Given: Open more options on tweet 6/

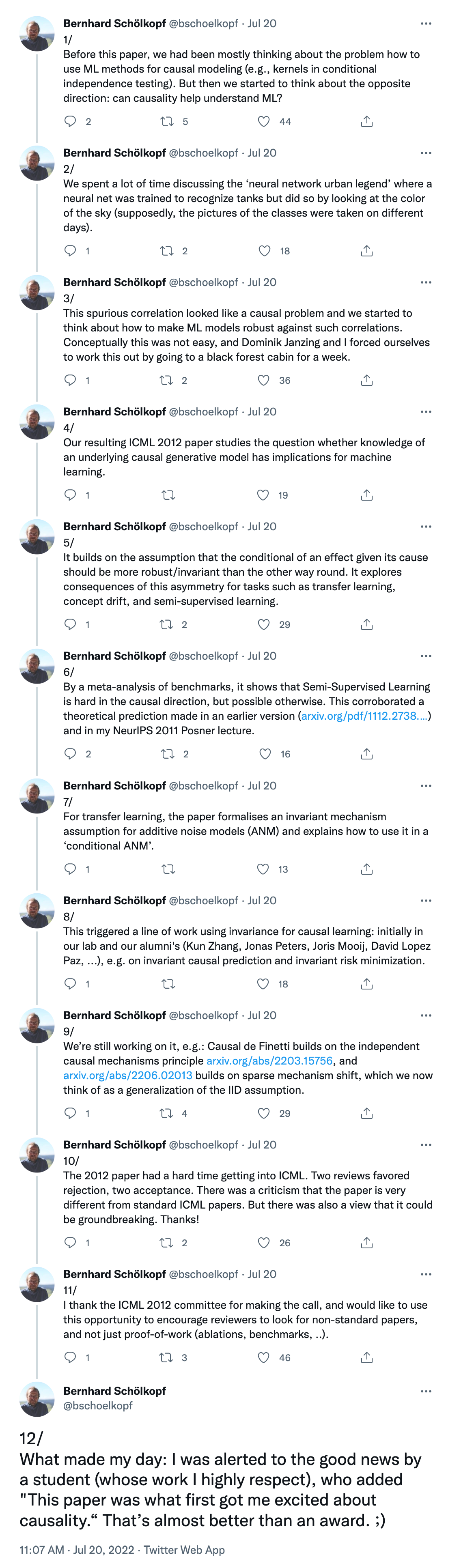Looking at the screenshot, I should coord(426,656).
